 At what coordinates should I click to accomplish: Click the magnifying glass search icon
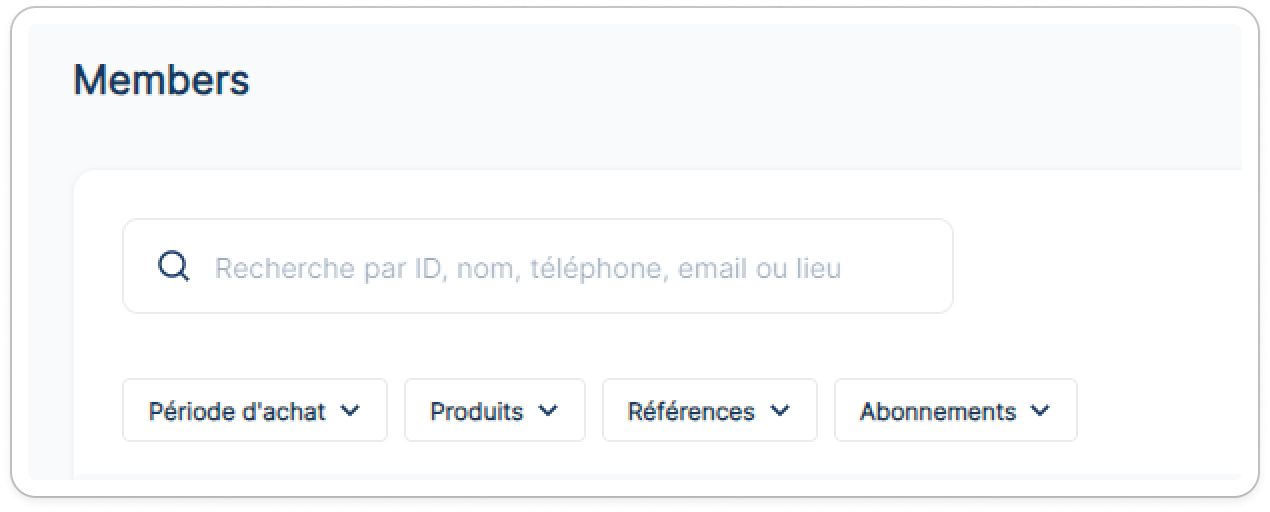tap(174, 267)
